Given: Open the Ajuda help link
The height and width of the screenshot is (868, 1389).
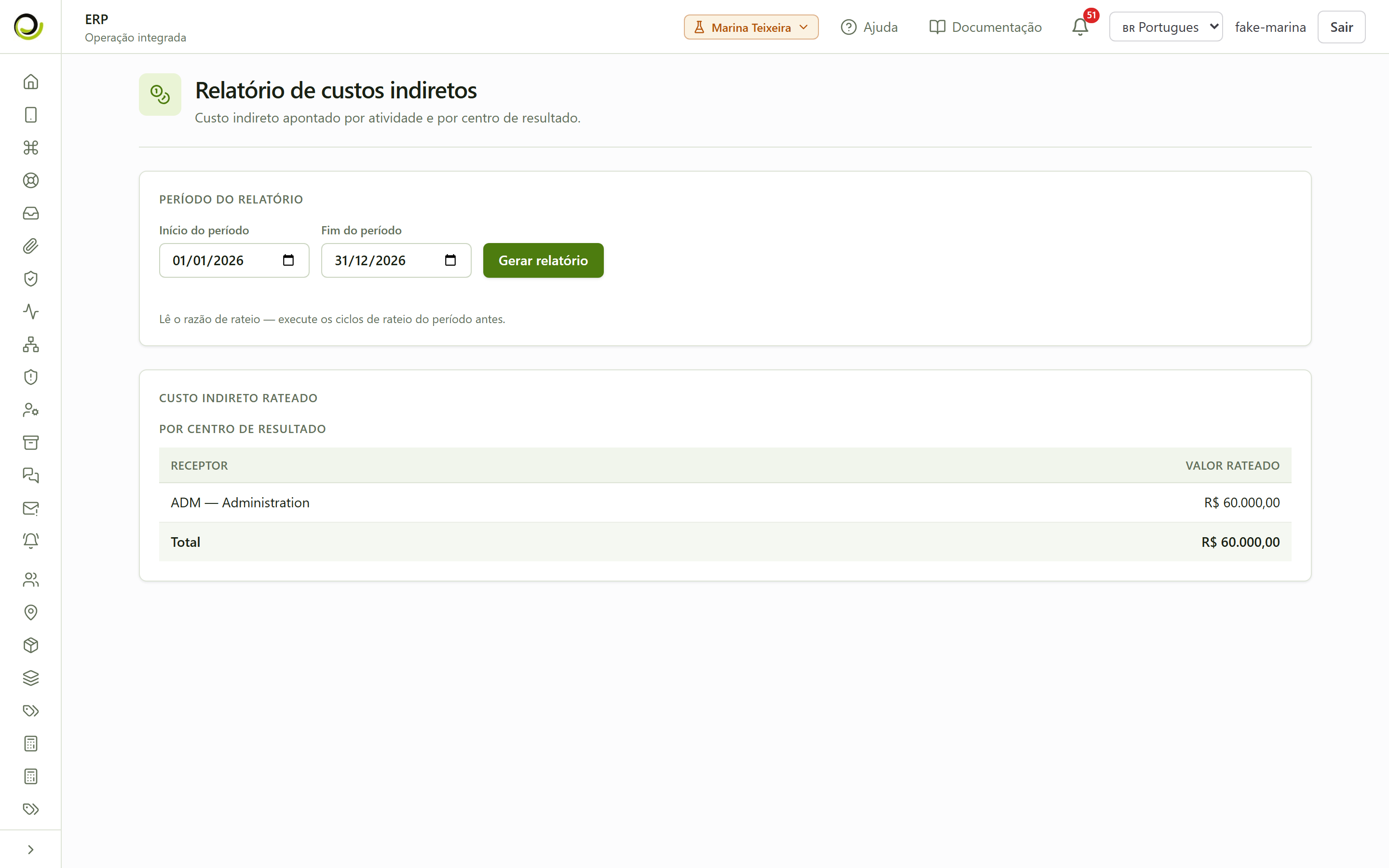Looking at the screenshot, I should pyautogui.click(x=869, y=27).
